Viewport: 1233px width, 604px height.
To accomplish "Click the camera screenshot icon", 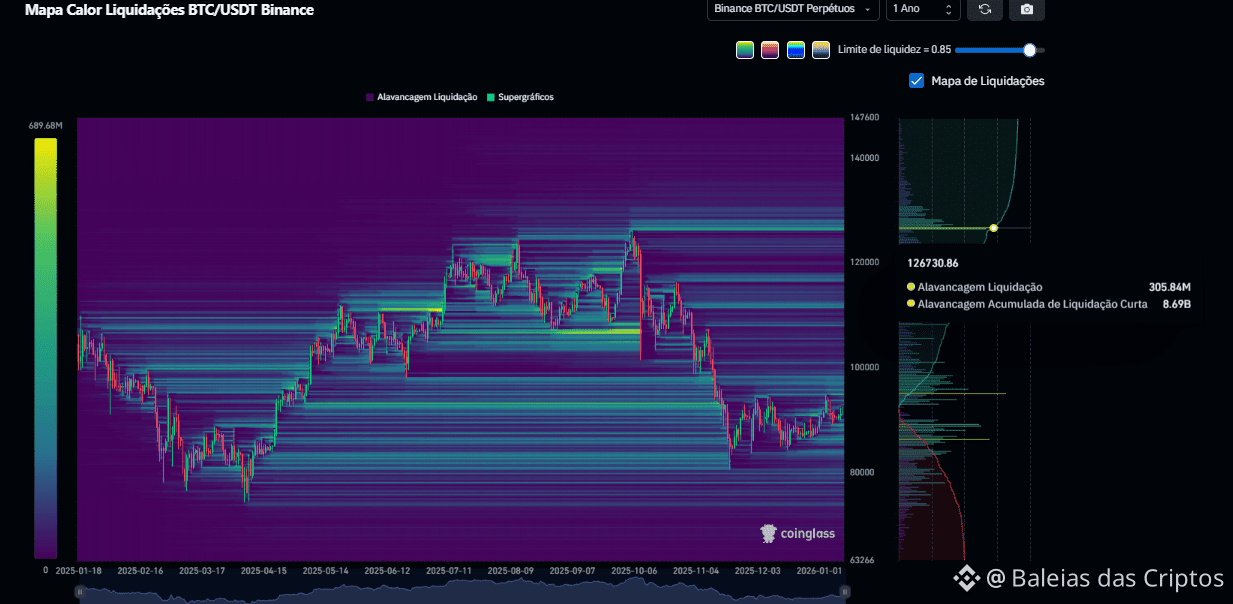I will pos(1027,9).
